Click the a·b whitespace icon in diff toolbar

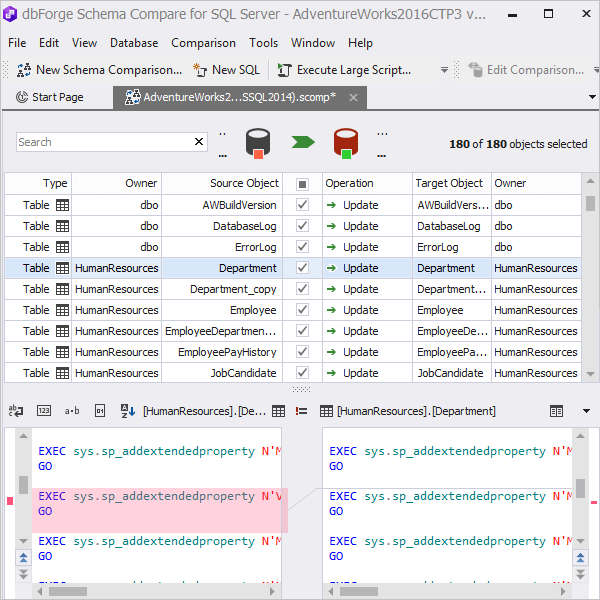[x=72, y=411]
